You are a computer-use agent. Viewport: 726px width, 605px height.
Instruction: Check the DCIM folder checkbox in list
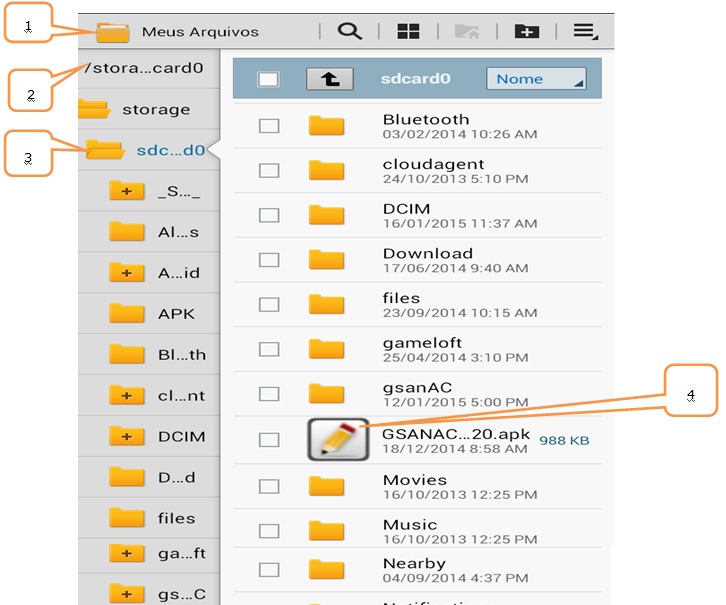pyautogui.click(x=269, y=215)
